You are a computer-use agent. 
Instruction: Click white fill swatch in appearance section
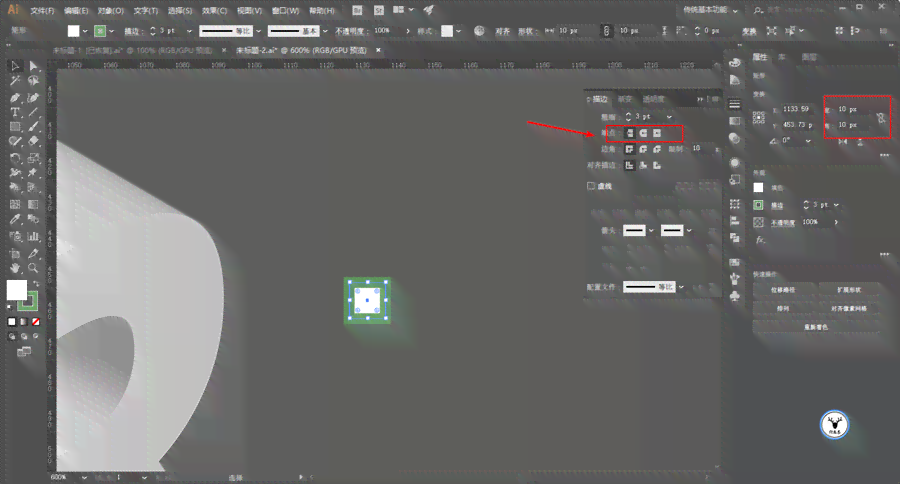click(758, 188)
